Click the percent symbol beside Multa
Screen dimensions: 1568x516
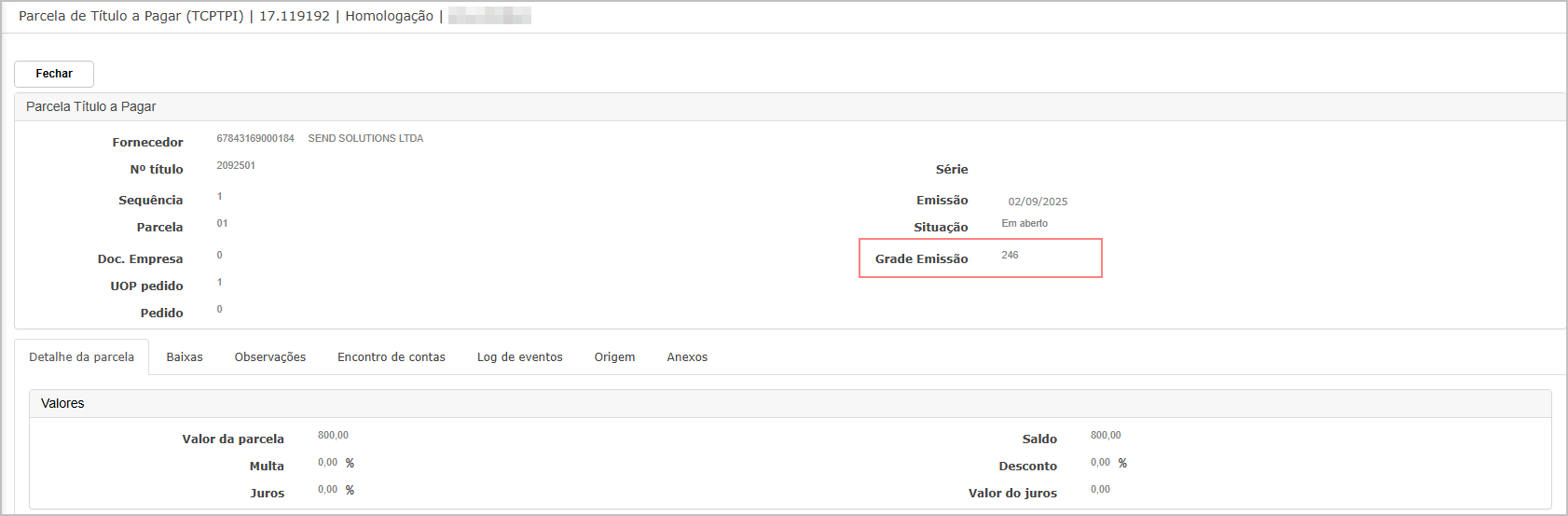[x=350, y=464]
